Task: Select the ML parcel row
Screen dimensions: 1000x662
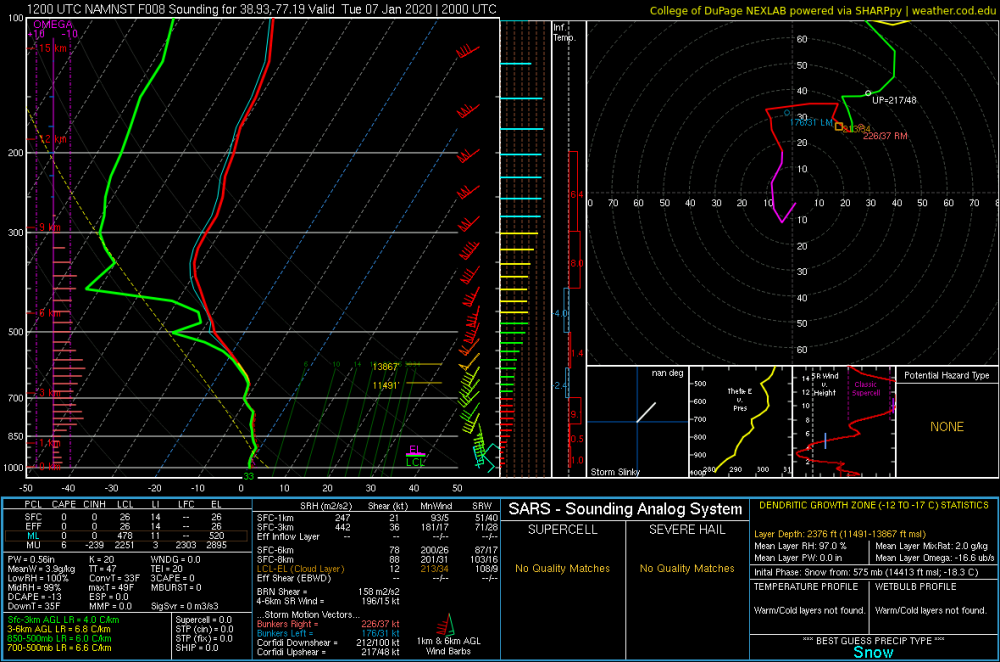Action: (x=126, y=536)
